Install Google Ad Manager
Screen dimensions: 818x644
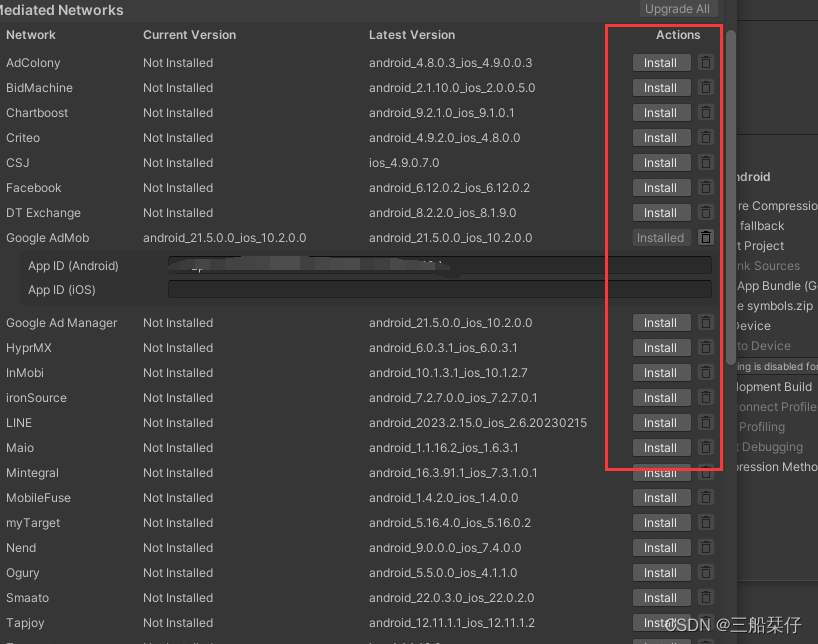pos(661,323)
